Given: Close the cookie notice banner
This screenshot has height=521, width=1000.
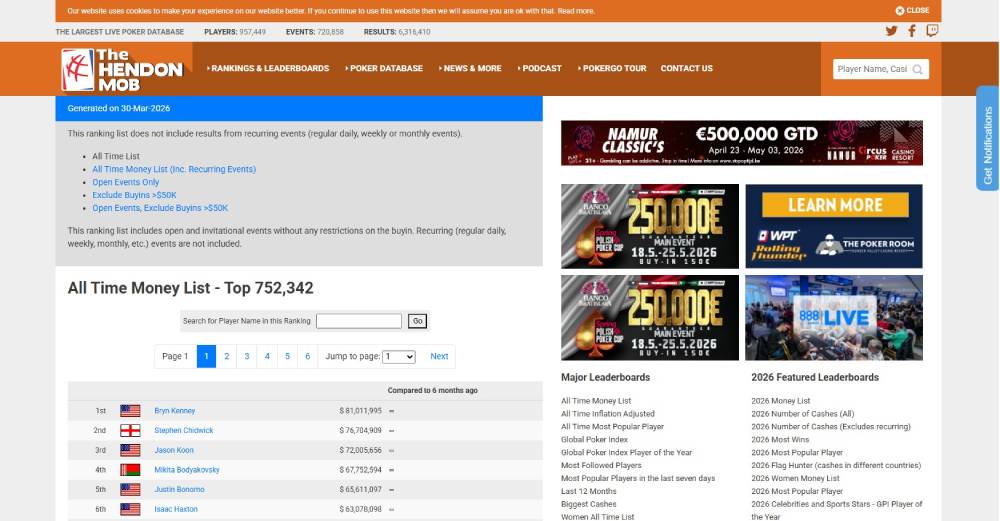Looking at the screenshot, I should [912, 10].
